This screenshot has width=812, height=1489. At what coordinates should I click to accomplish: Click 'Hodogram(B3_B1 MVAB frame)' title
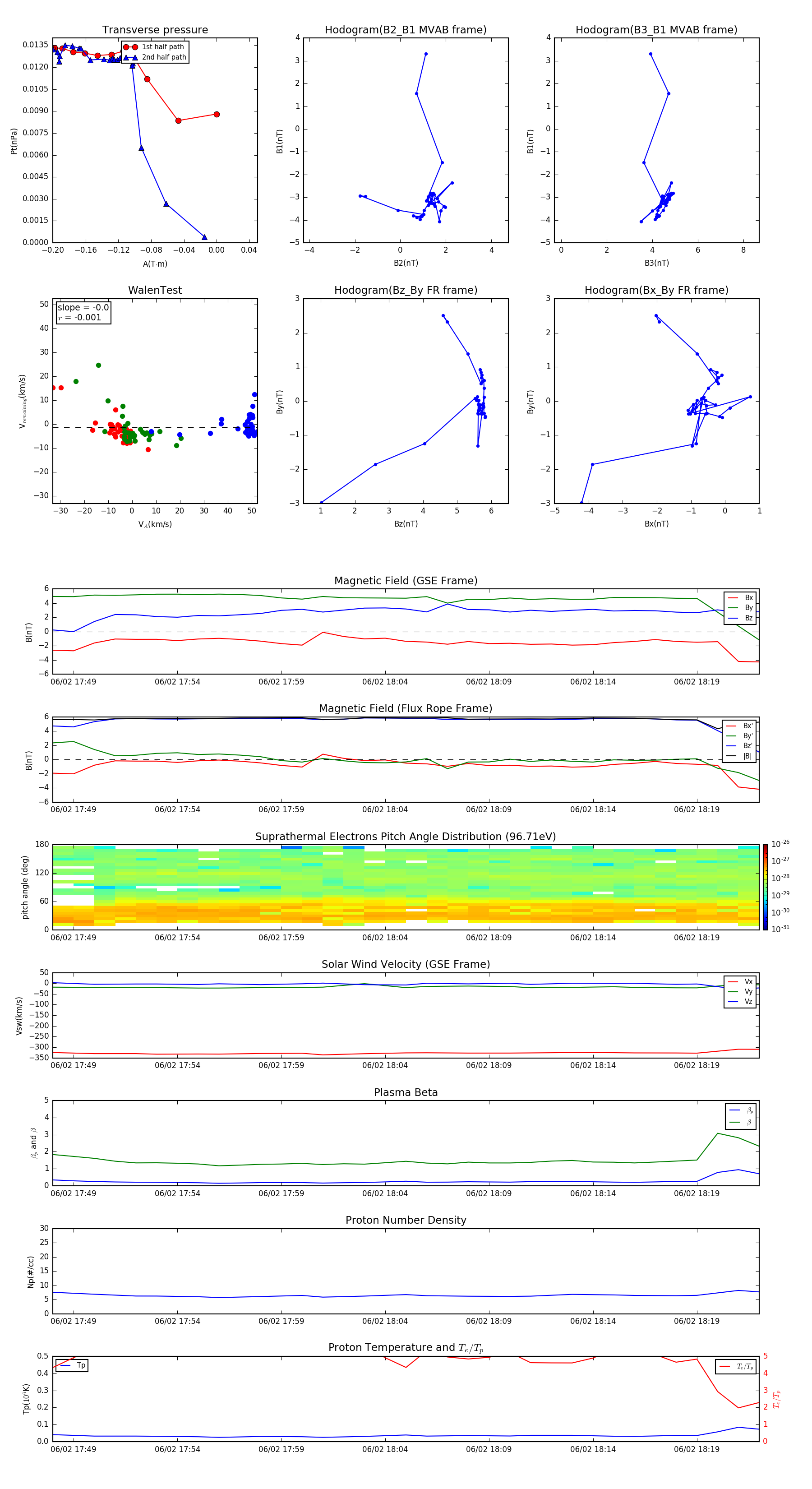[656, 30]
